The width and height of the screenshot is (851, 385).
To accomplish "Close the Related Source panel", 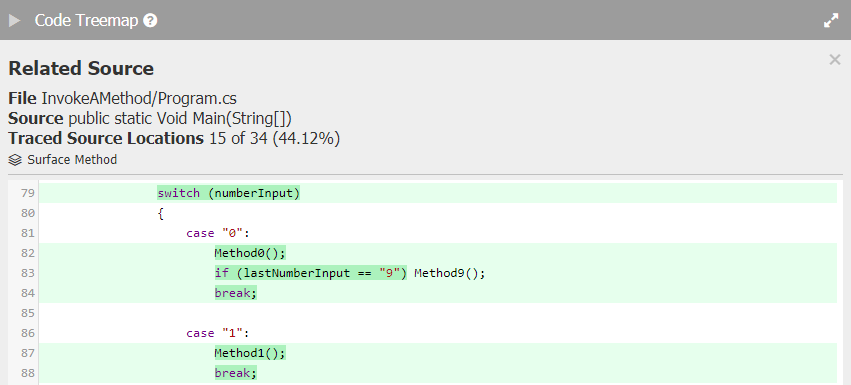I will coord(835,60).
